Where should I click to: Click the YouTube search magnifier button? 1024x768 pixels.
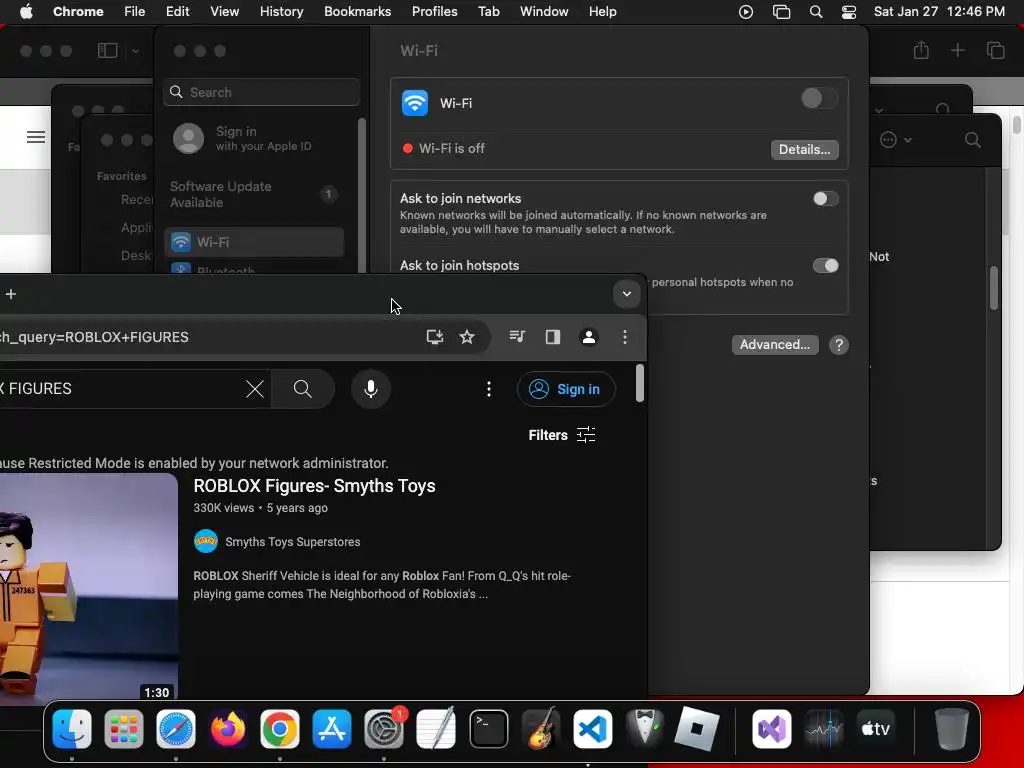coord(302,389)
